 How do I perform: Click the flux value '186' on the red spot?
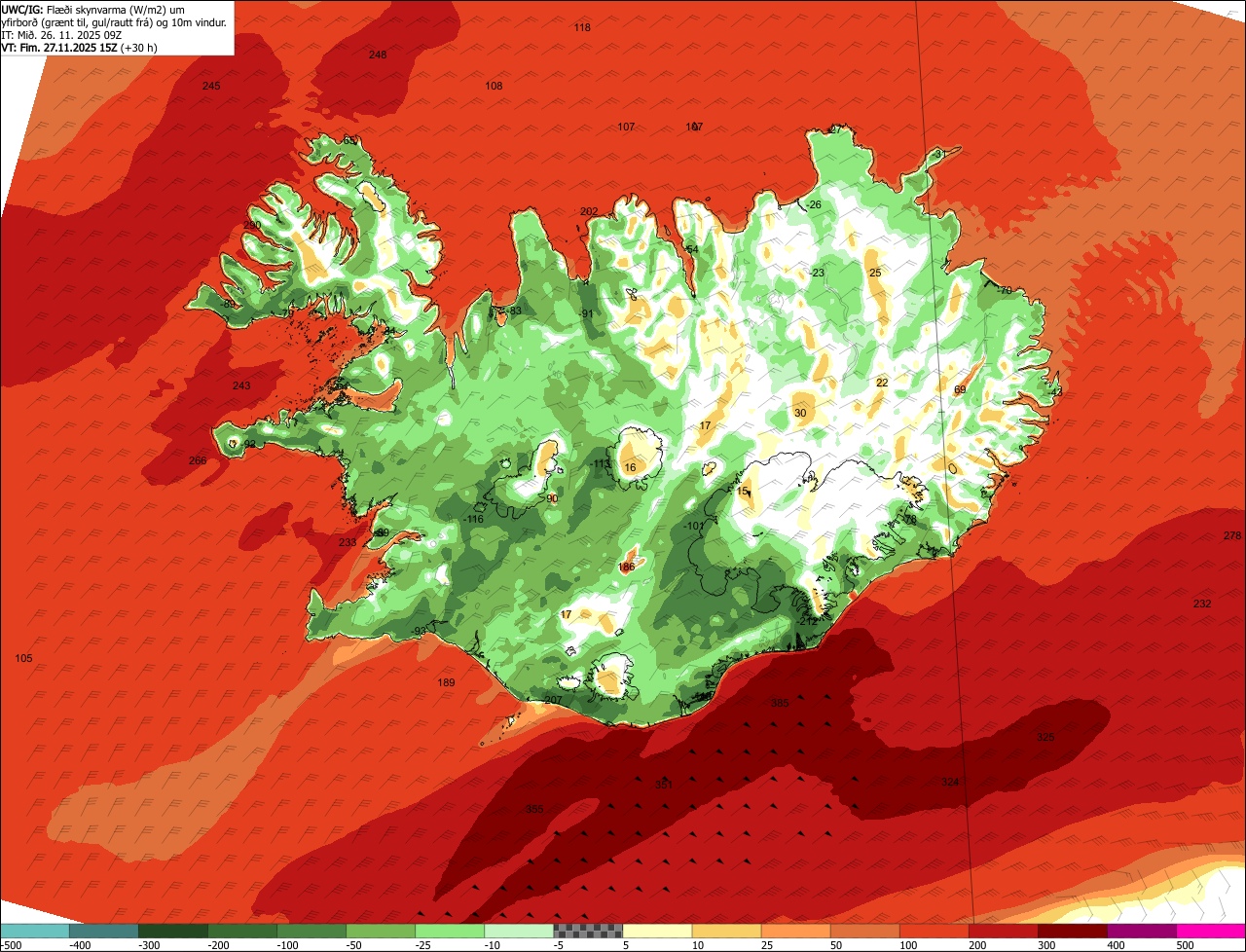[626, 567]
